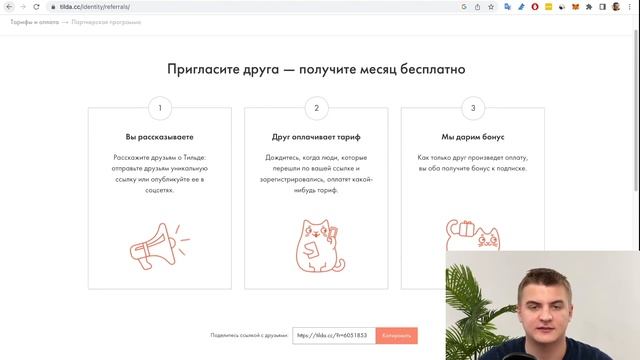Click step number 1 circle
The height and width of the screenshot is (360, 640).
point(160,108)
